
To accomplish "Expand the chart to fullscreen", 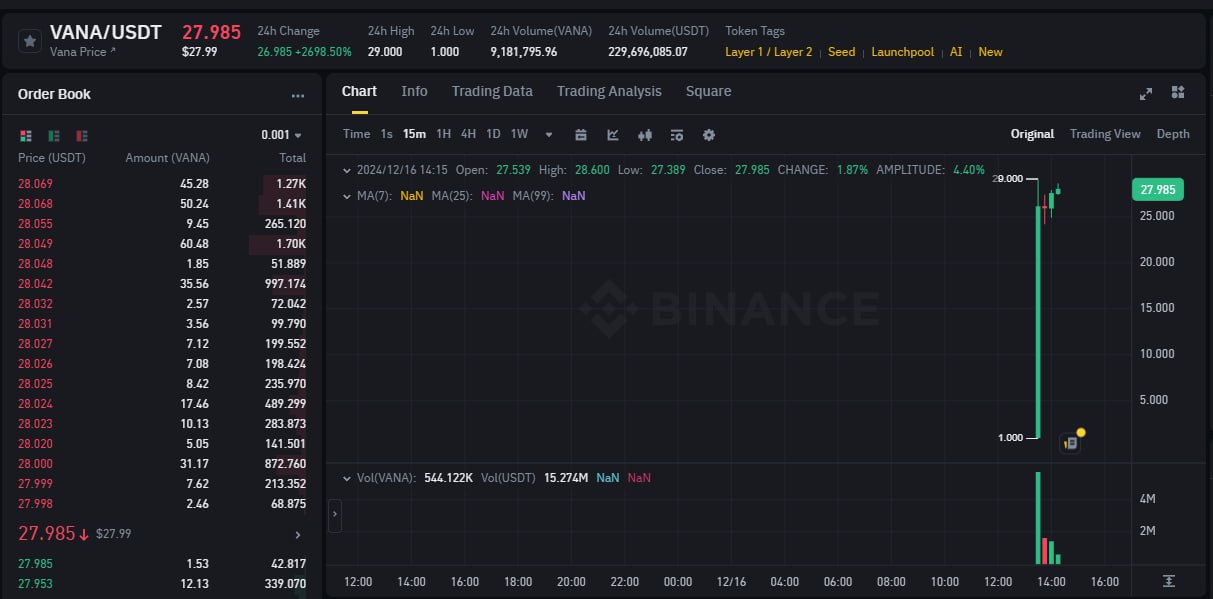I will pos(1146,93).
